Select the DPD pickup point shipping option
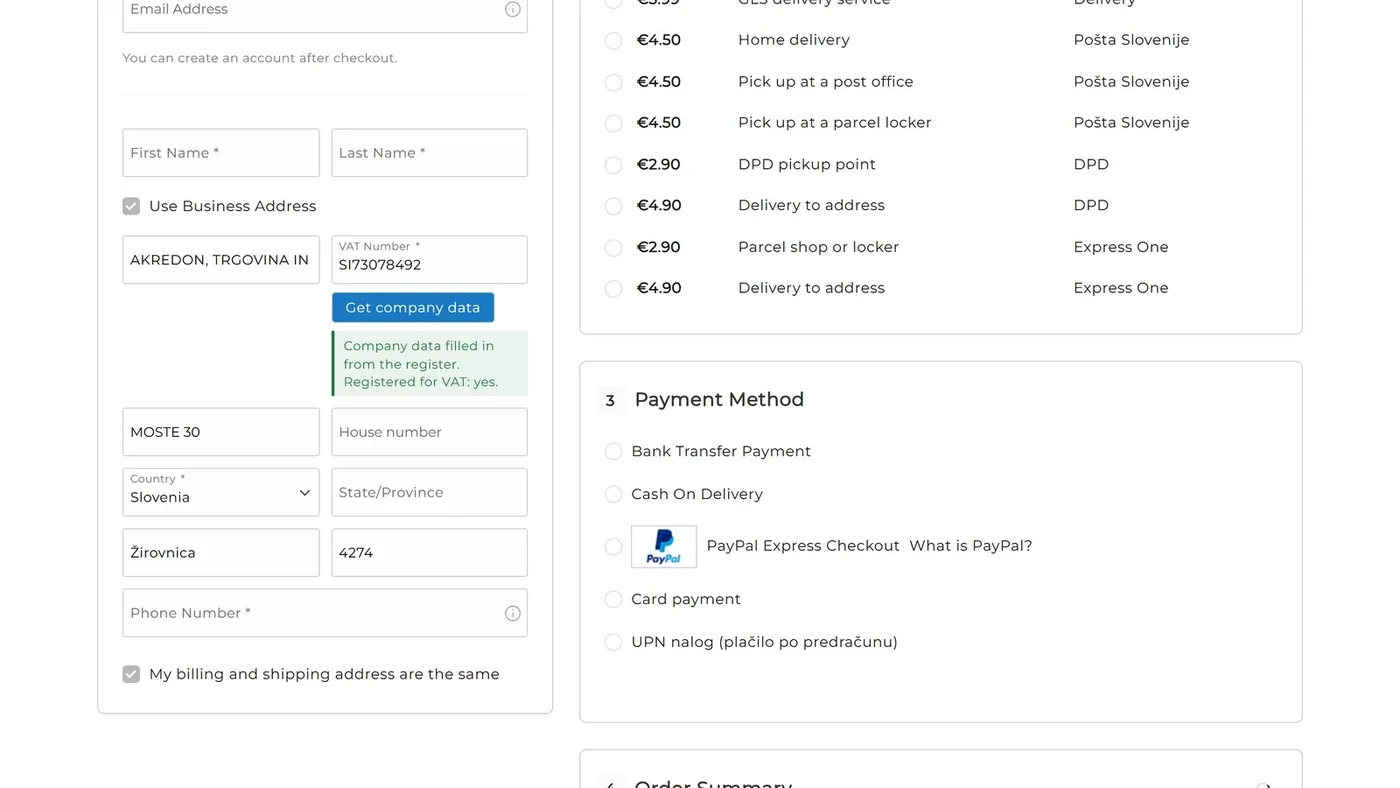The image size is (1400, 788). click(614, 165)
